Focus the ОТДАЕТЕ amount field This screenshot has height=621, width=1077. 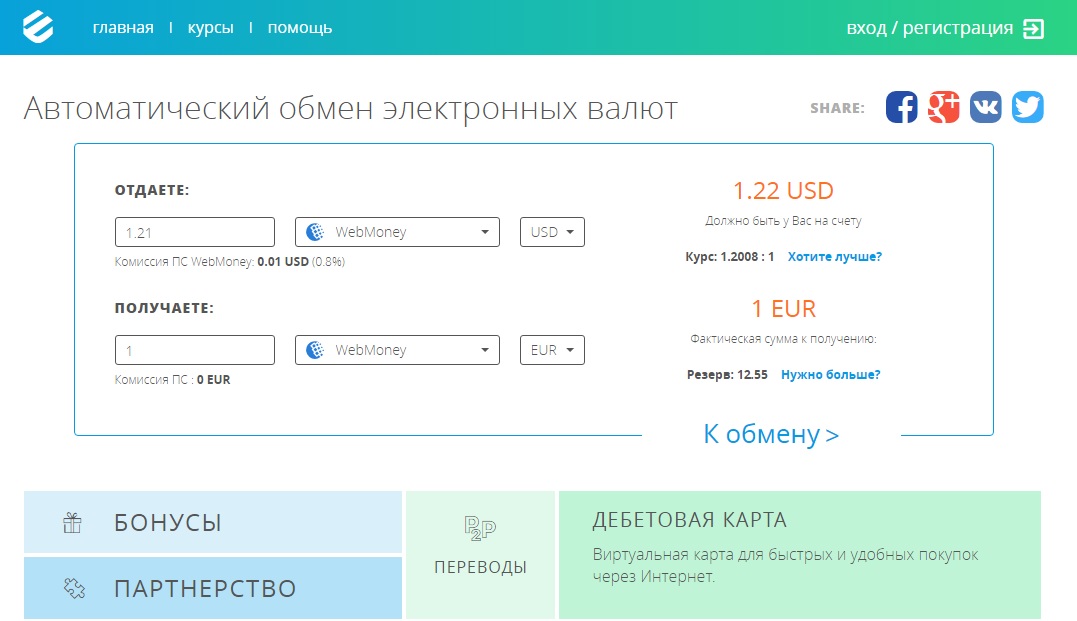pyautogui.click(x=195, y=232)
